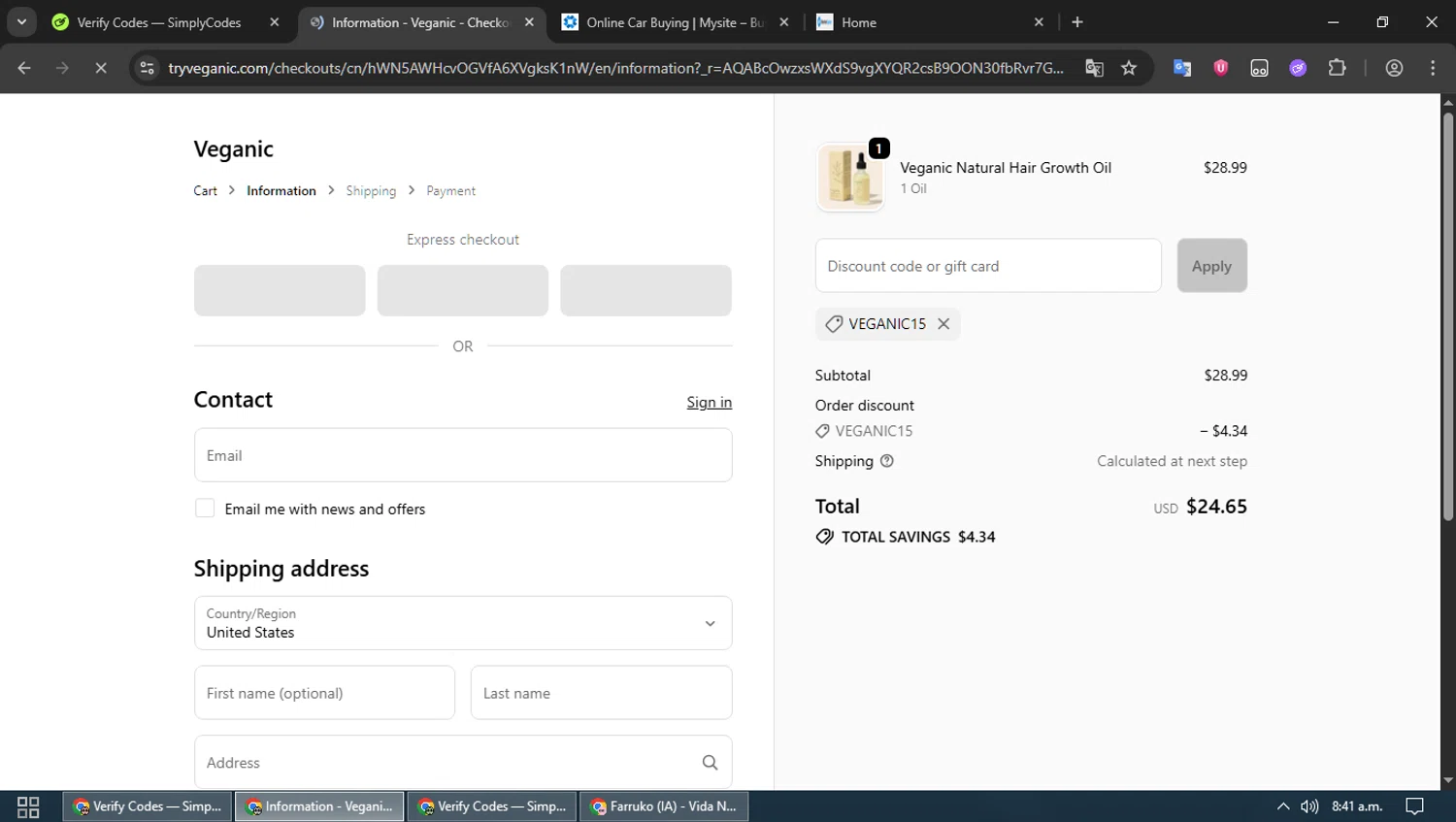
Task: Open the Country/Region dropdown
Action: (463, 623)
